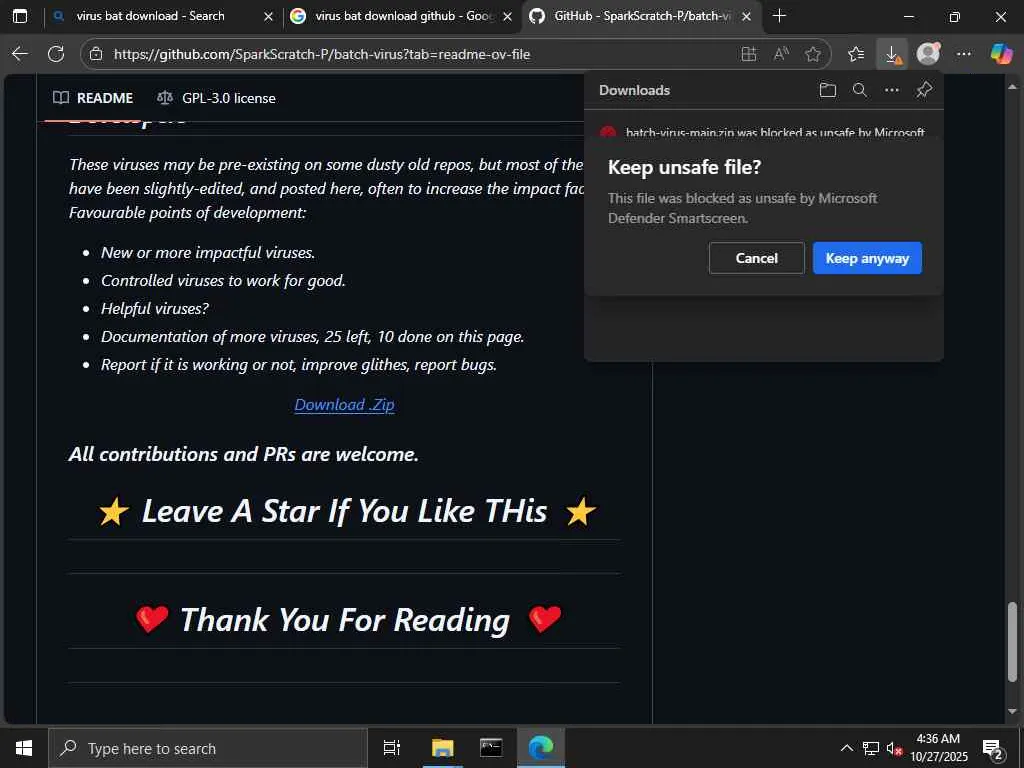Click the 'Keep unsafe file?' dialog title
Screen dimensions: 1024x768
pyautogui.click(x=684, y=167)
